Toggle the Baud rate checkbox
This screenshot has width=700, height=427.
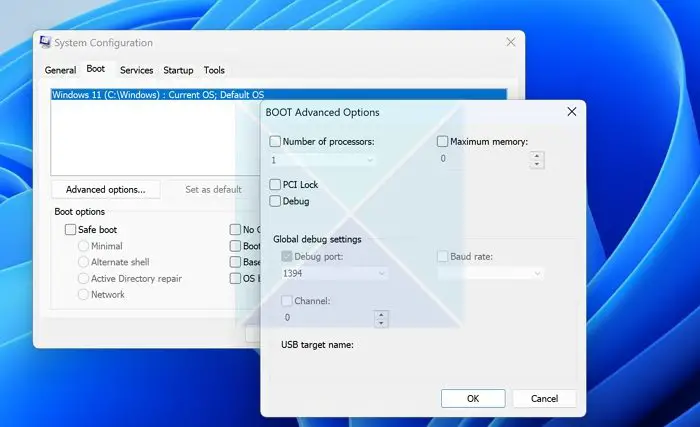click(442, 256)
